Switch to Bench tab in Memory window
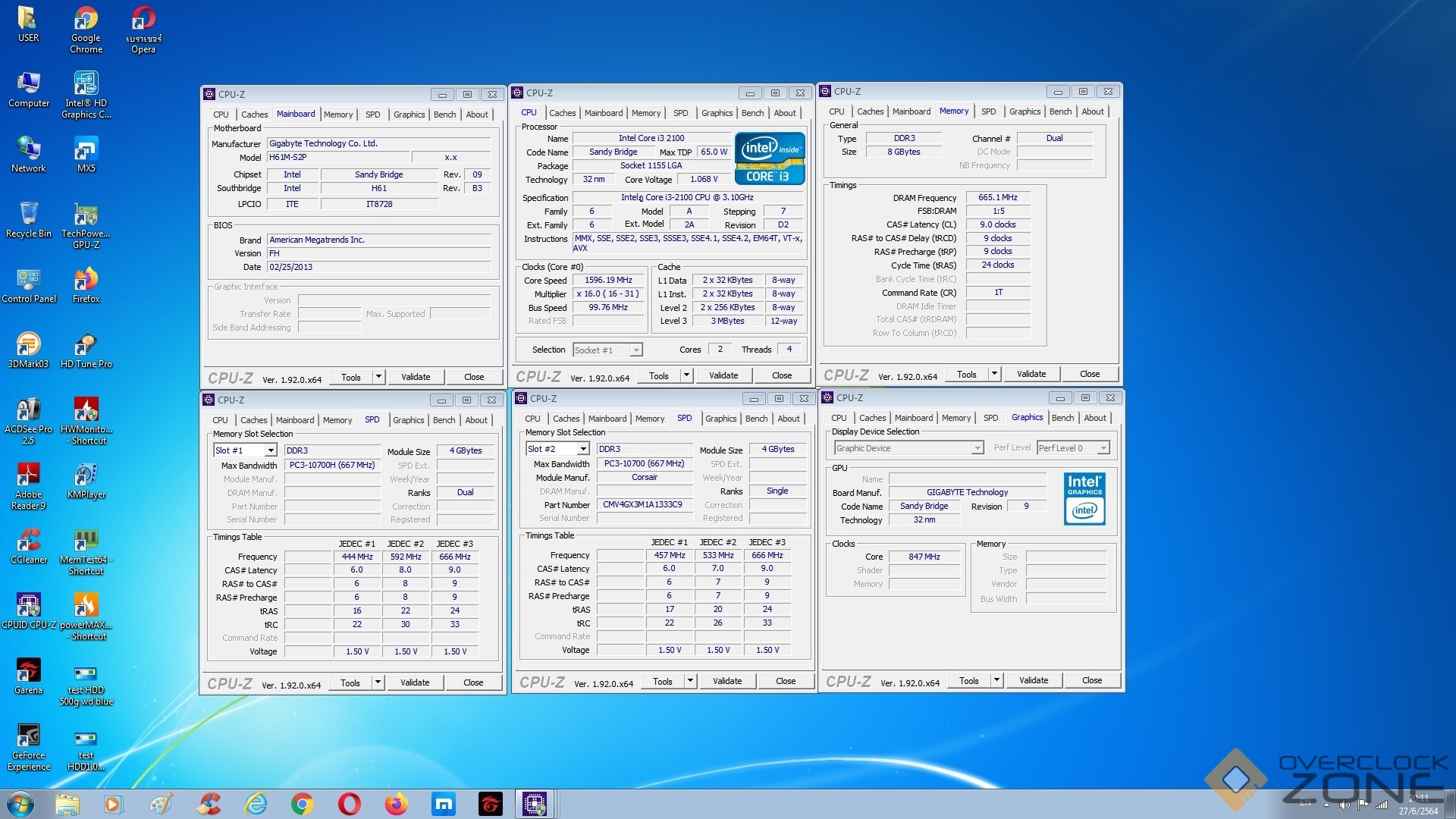Screen dimensions: 1456x819 (1060, 111)
